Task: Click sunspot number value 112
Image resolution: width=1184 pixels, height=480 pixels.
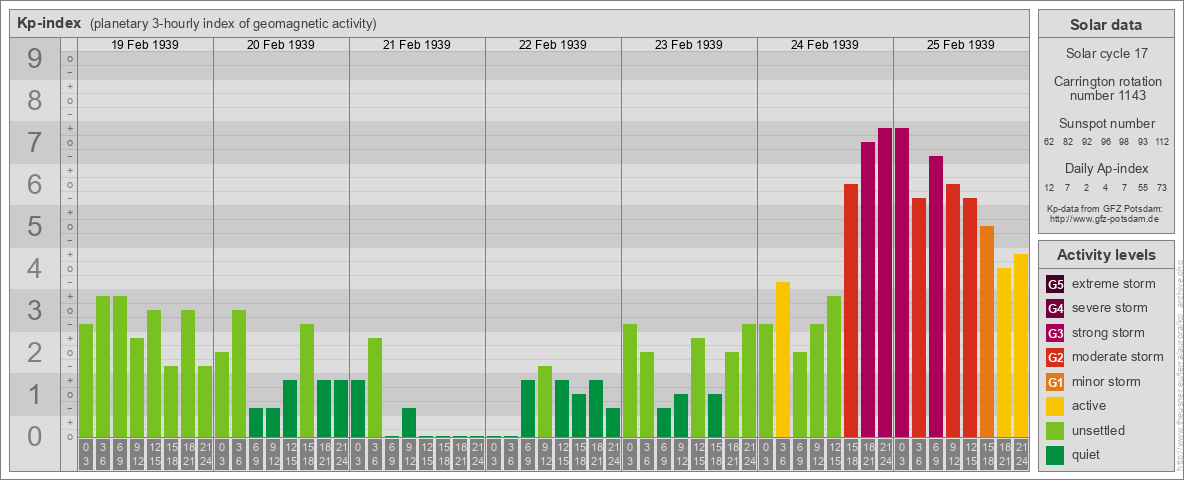Action: tap(1162, 142)
